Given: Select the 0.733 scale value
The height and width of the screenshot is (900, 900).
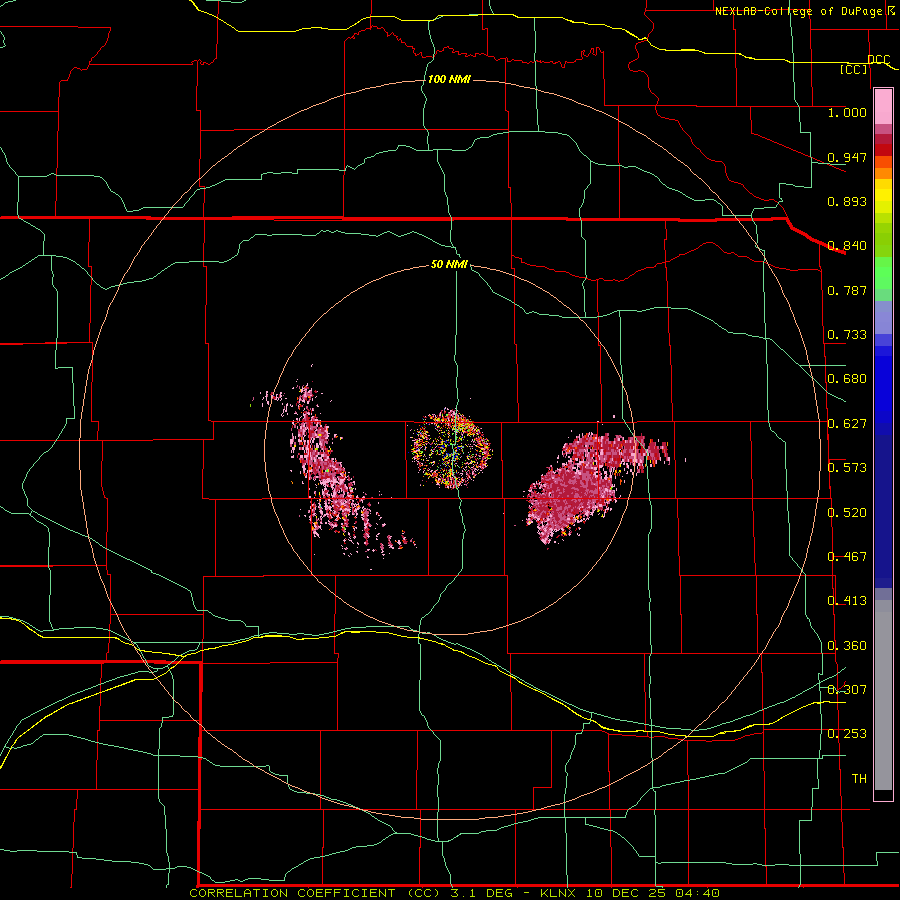Looking at the screenshot, I should coord(847,335).
